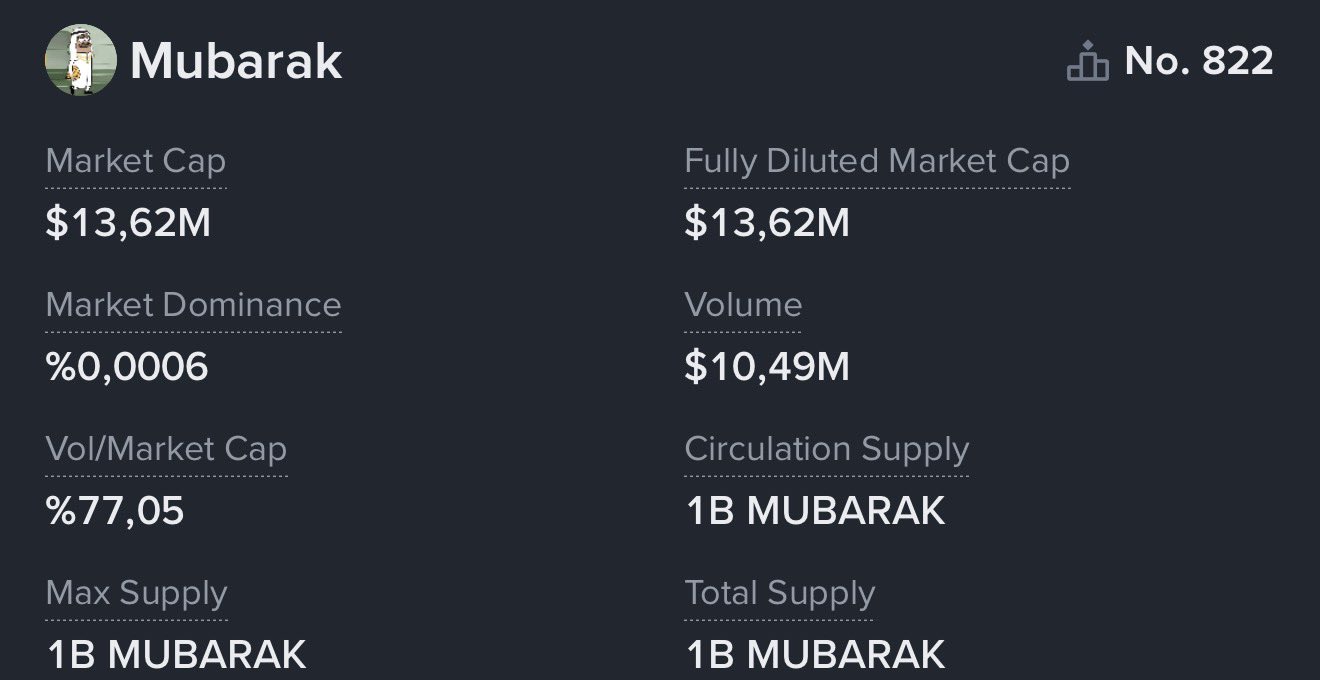1320x680 pixels.
Task: Open the Max Supply label tooltip
Action: point(137,594)
